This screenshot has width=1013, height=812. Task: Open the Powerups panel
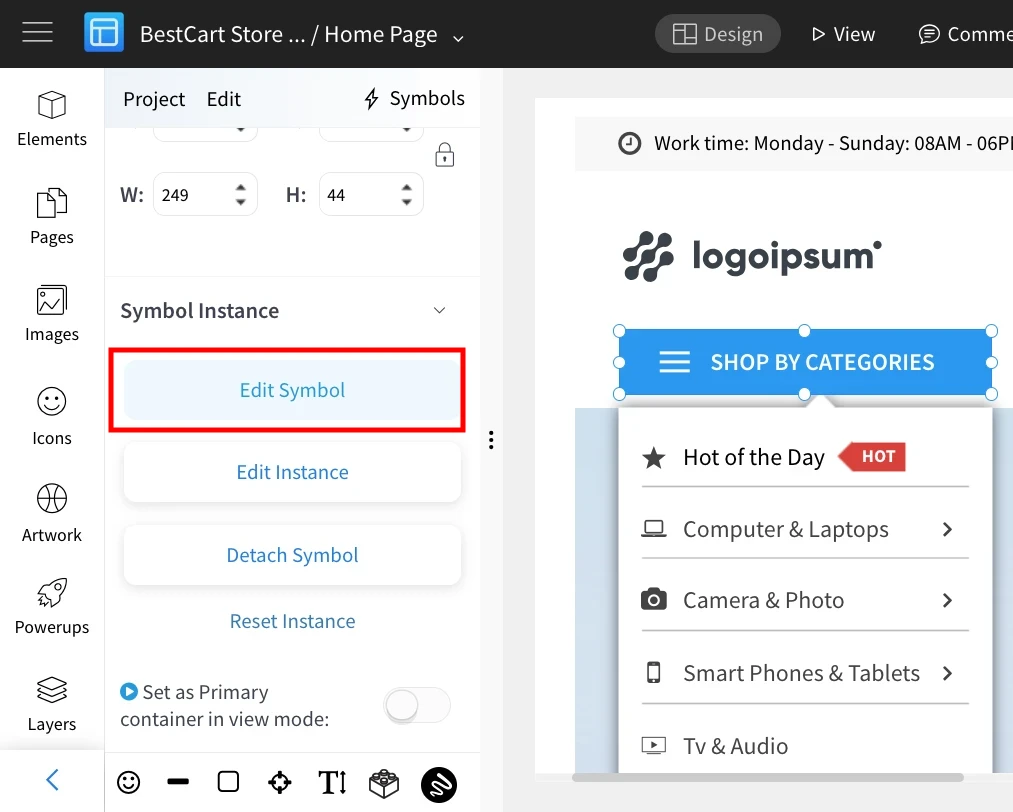52,606
